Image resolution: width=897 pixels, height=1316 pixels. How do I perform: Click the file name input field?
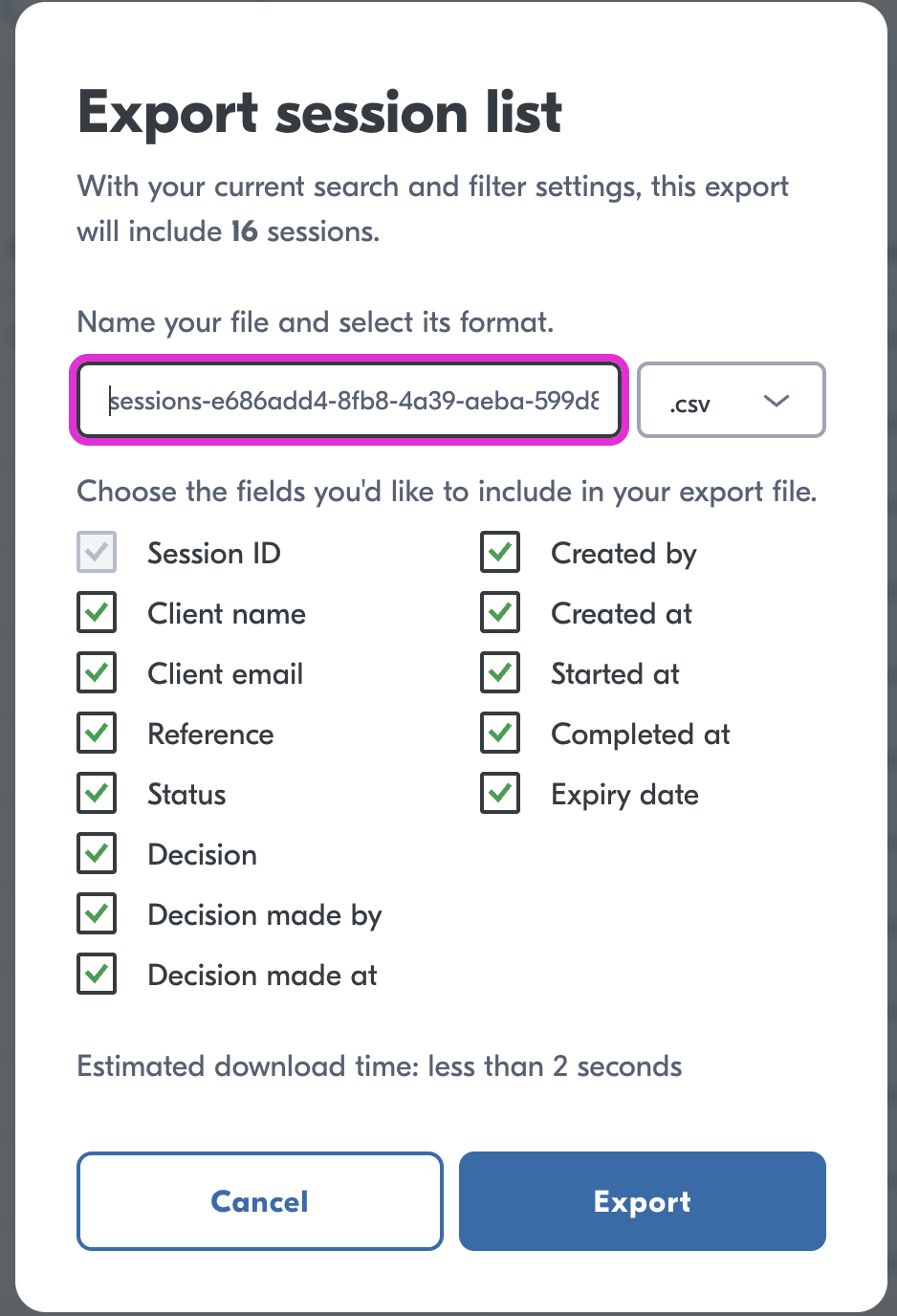click(x=349, y=401)
